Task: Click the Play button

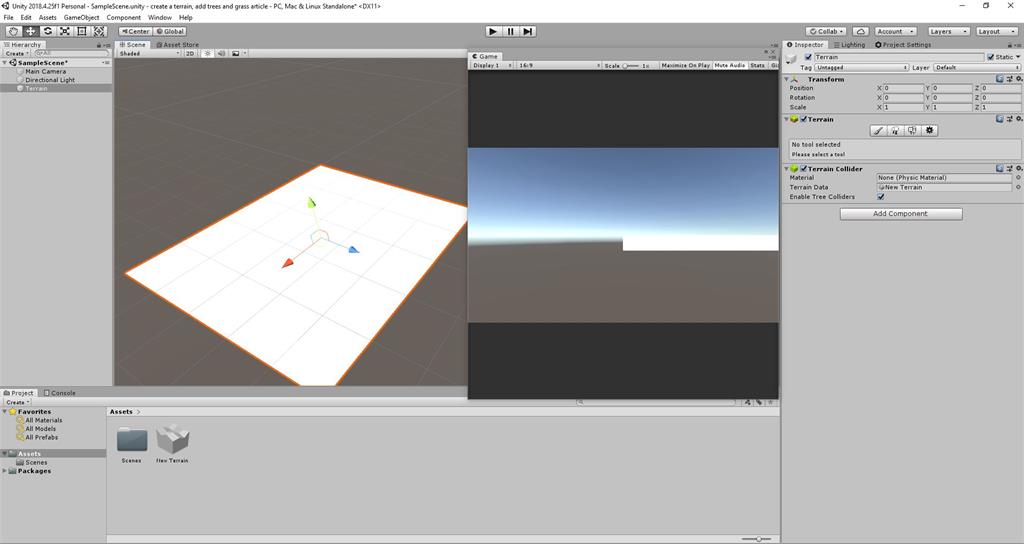Action: tap(494, 31)
